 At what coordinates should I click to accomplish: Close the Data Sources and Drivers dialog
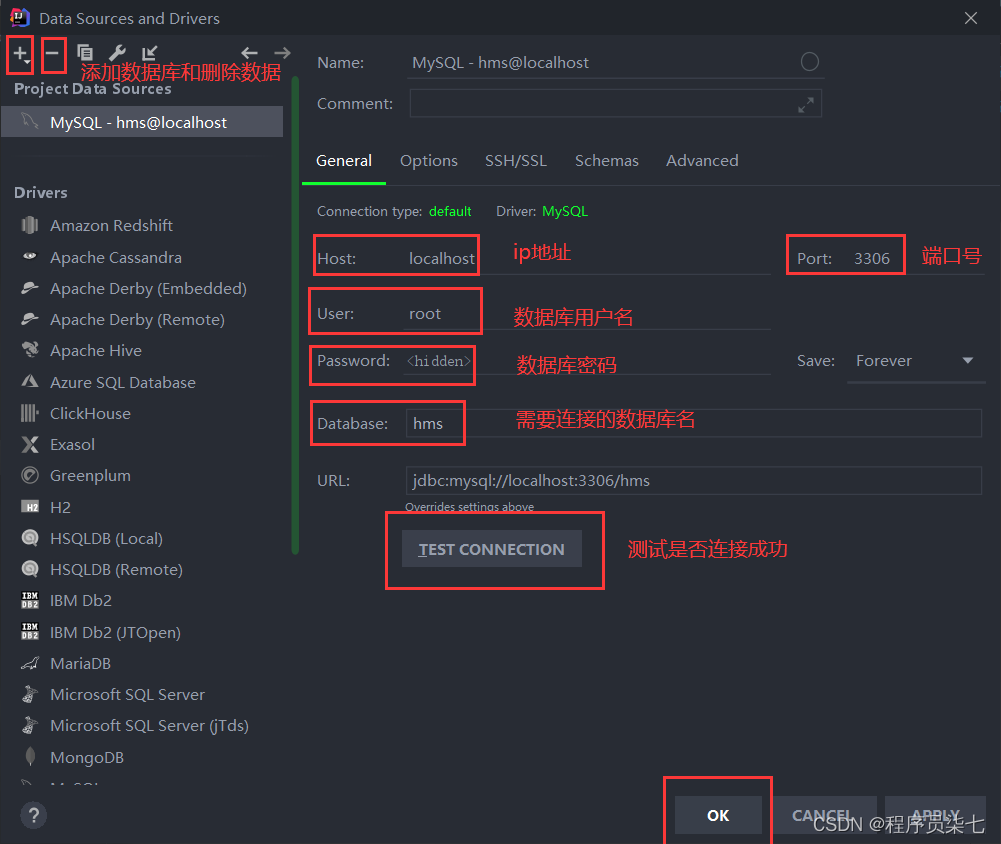tap(970, 18)
